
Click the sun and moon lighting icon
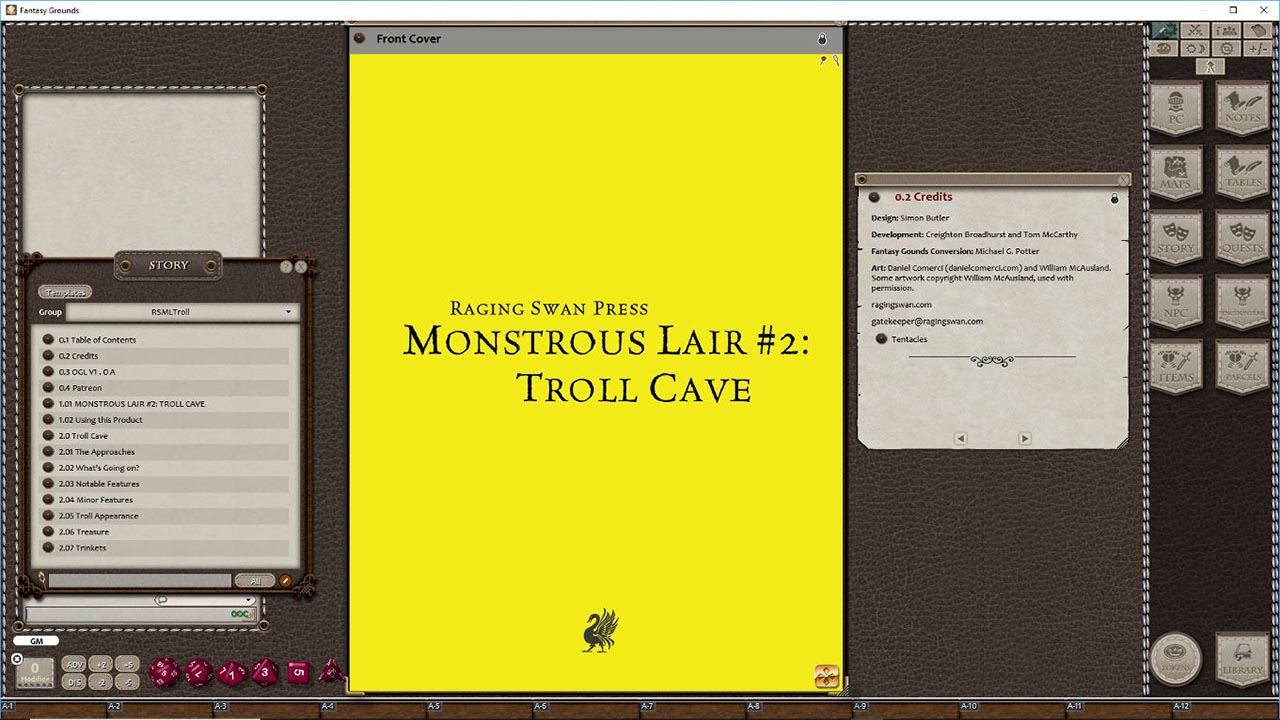pyautogui.click(x=1194, y=46)
